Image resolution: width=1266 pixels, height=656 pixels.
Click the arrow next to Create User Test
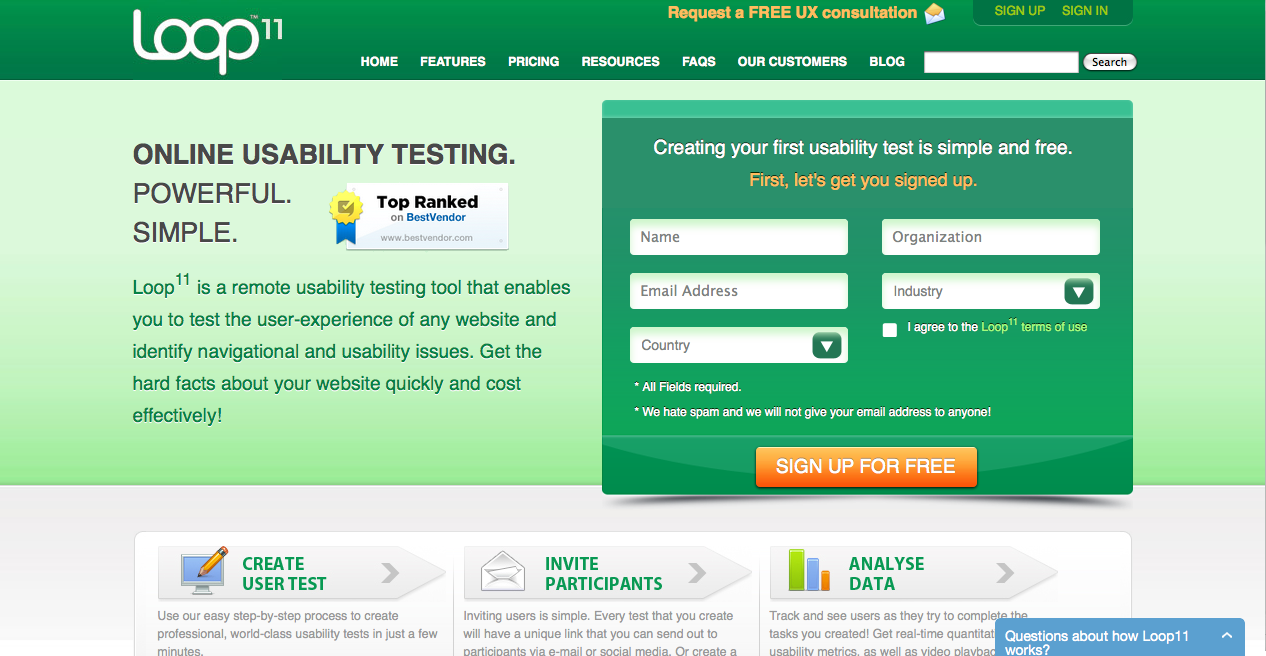pos(390,573)
